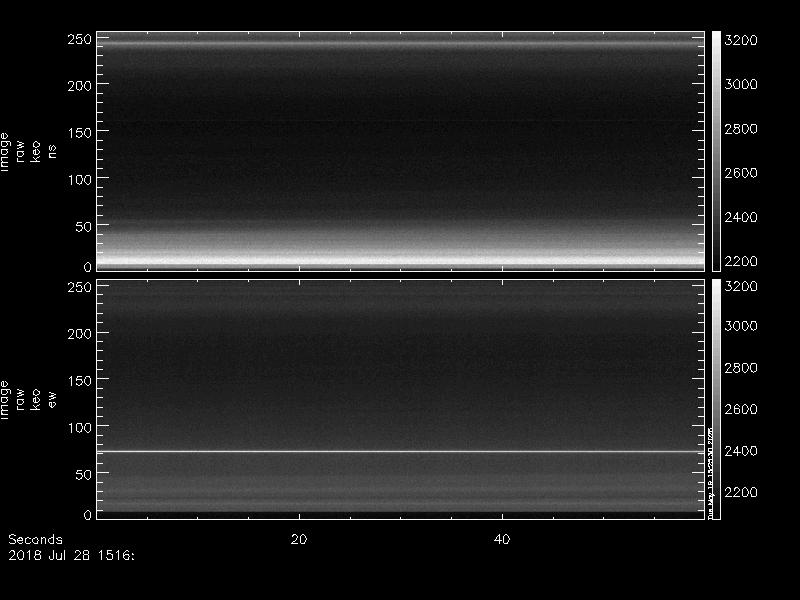Select the 2400 value on ns keogram colorbar
The height and width of the screenshot is (600, 800).
click(741, 217)
